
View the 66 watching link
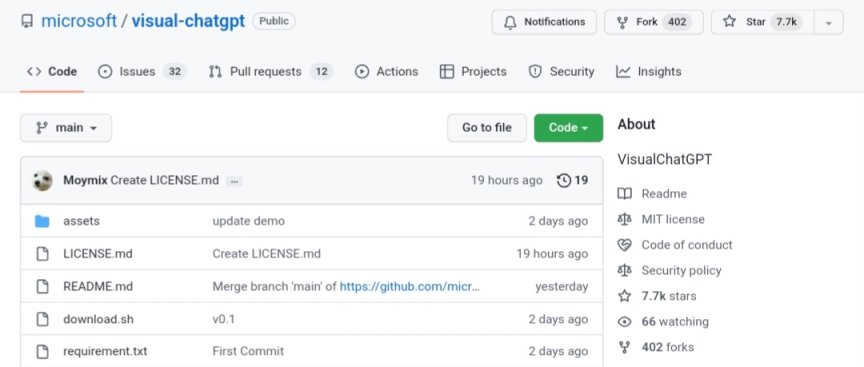[675, 321]
